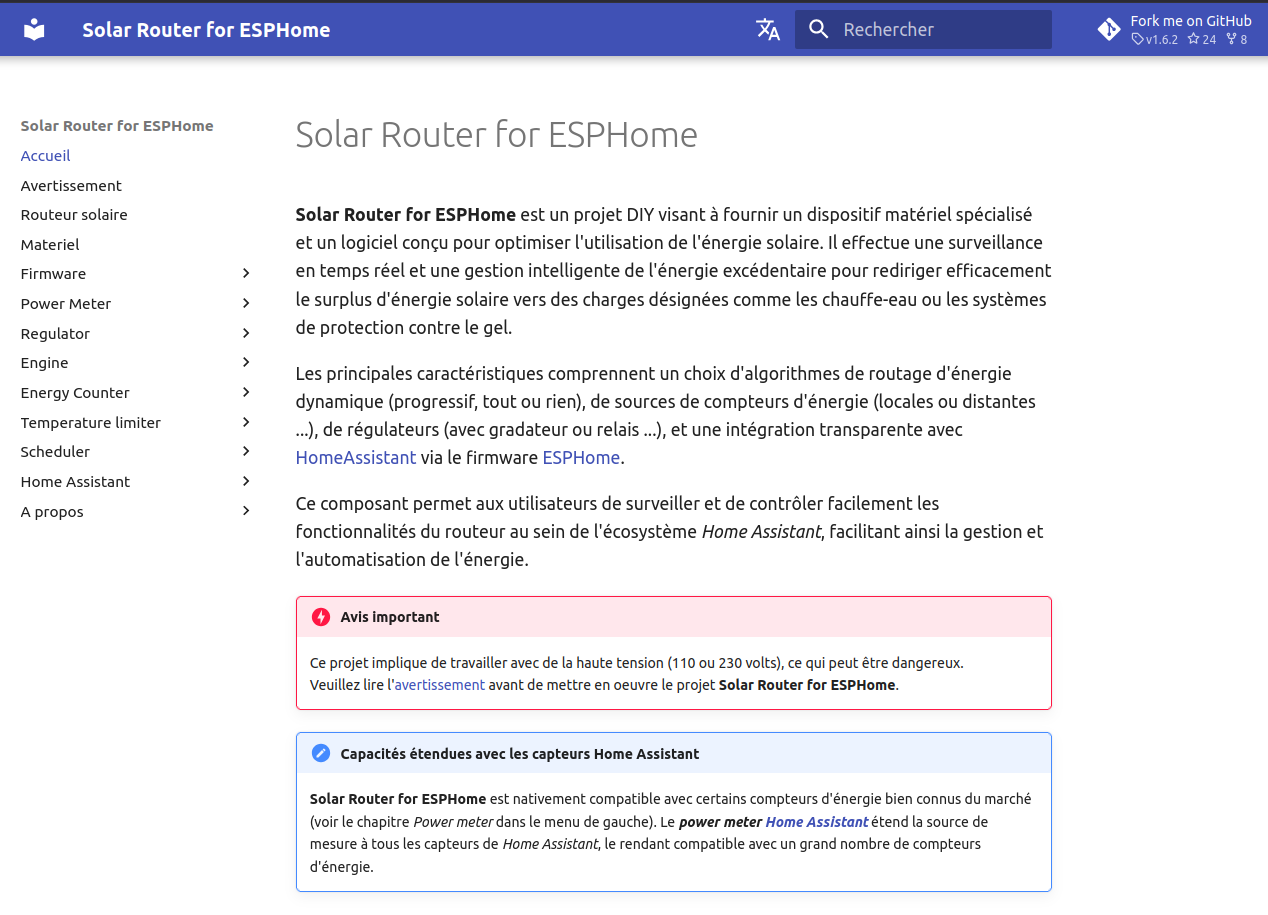Expand the Regulator navigation chevron
Image resolution: width=1268 pixels, height=915 pixels.
(246, 333)
